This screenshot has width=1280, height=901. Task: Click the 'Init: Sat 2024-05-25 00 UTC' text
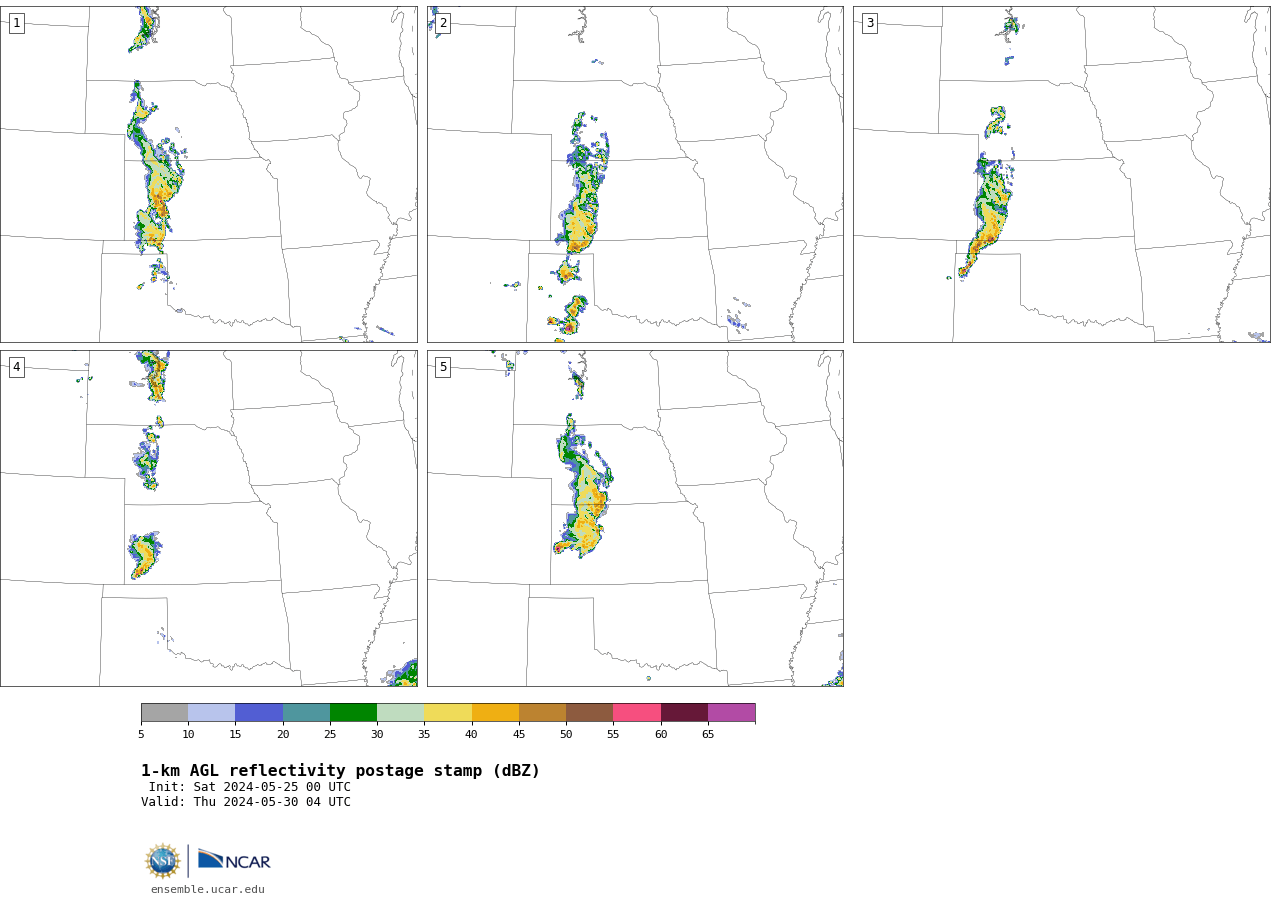[x=250, y=787]
